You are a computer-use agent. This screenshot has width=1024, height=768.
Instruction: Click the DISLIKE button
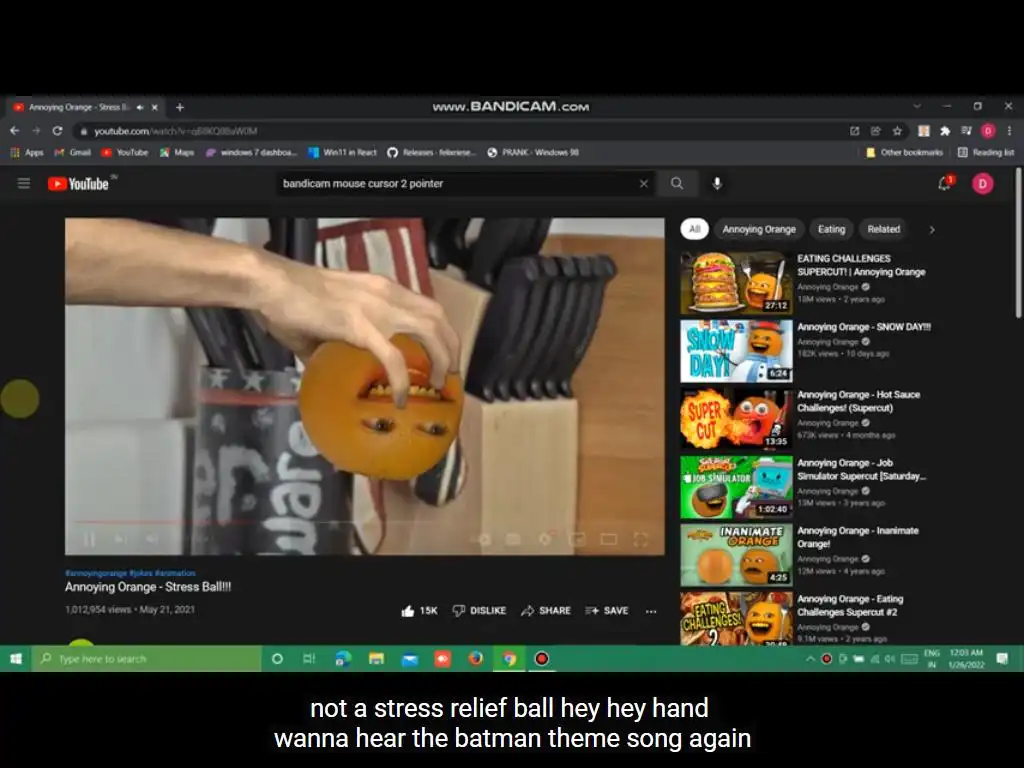pos(479,611)
